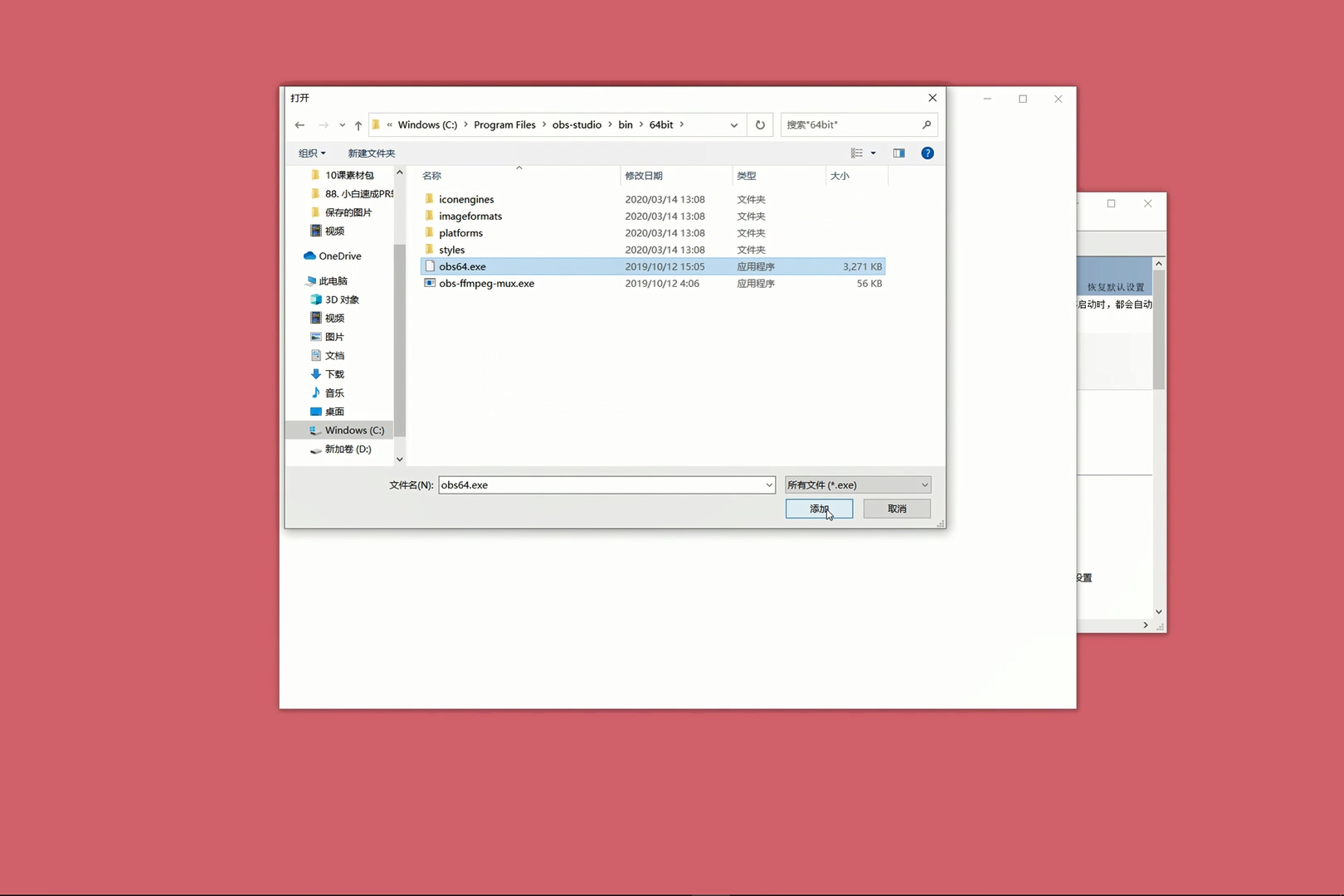Click 新建文件夹 button

[x=372, y=153]
